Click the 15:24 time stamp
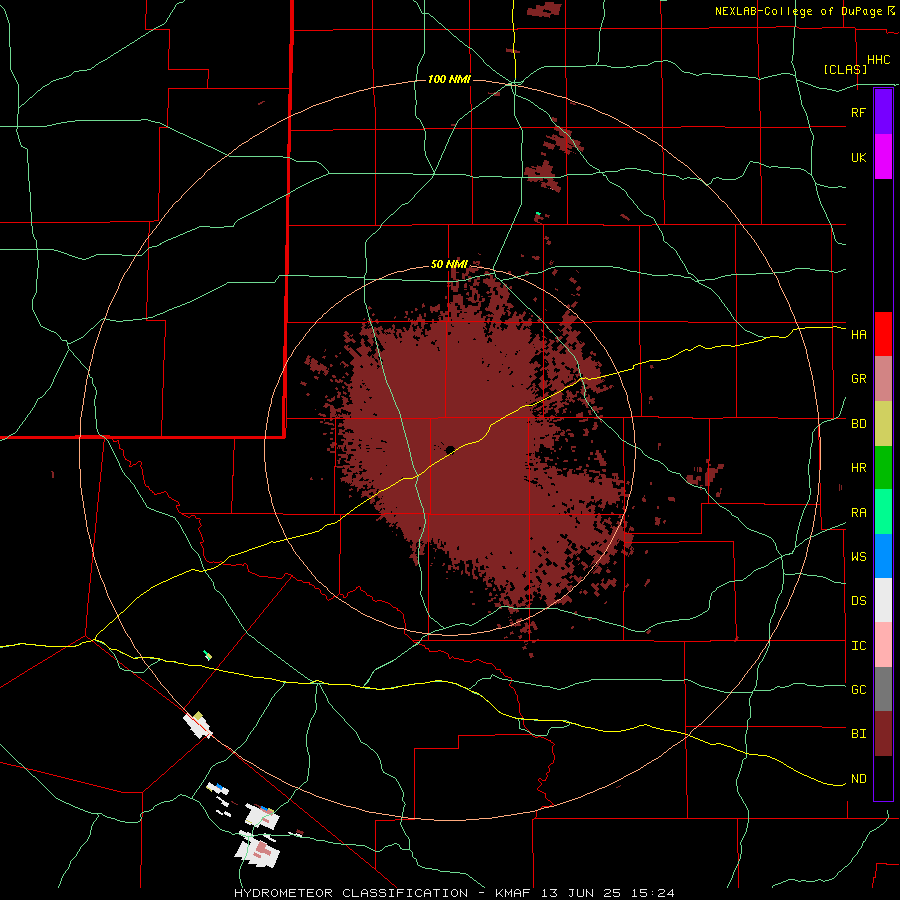The height and width of the screenshot is (900, 900). [655, 893]
